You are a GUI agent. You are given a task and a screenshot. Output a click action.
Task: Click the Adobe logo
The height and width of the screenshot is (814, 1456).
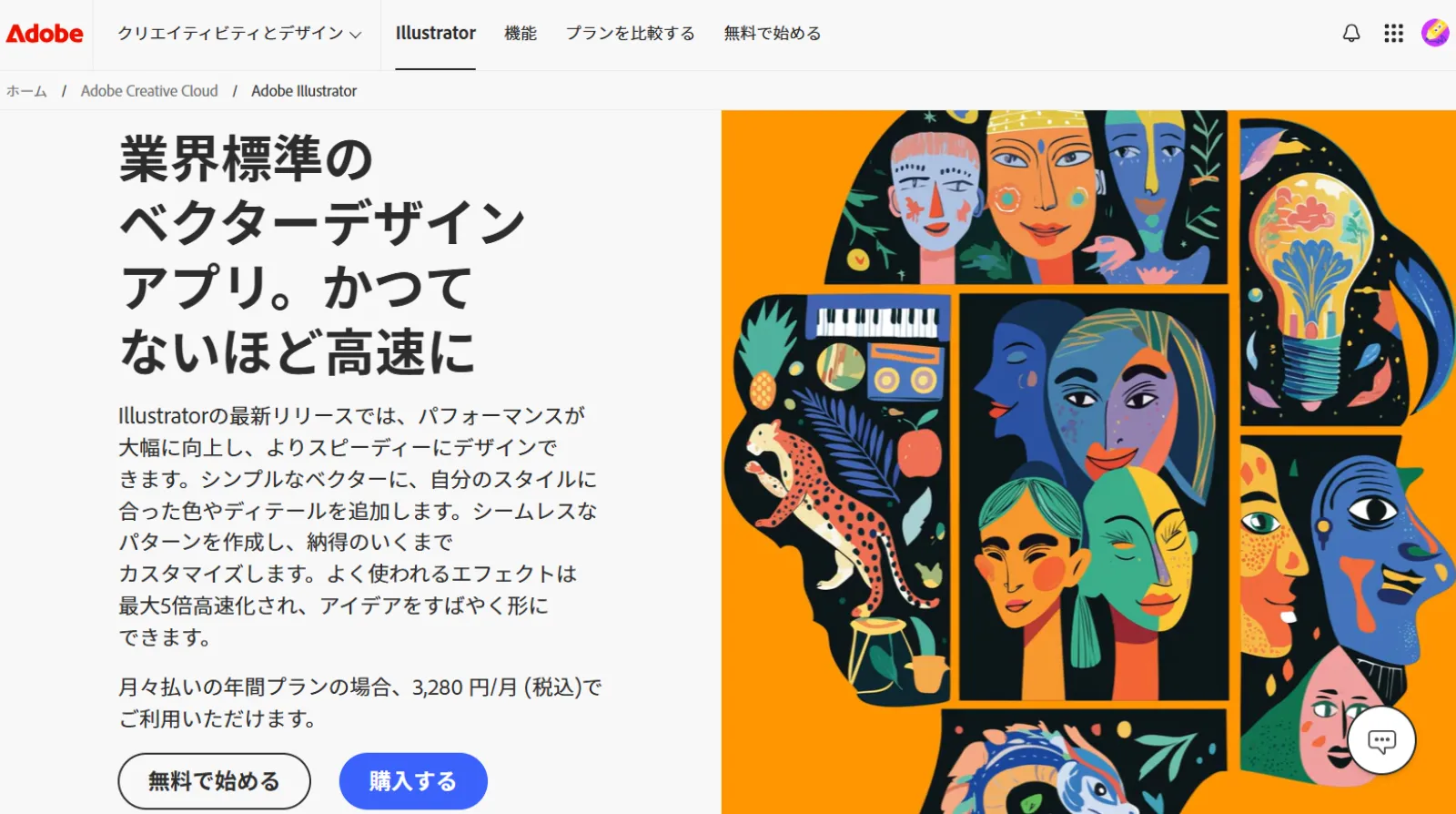pos(45,34)
